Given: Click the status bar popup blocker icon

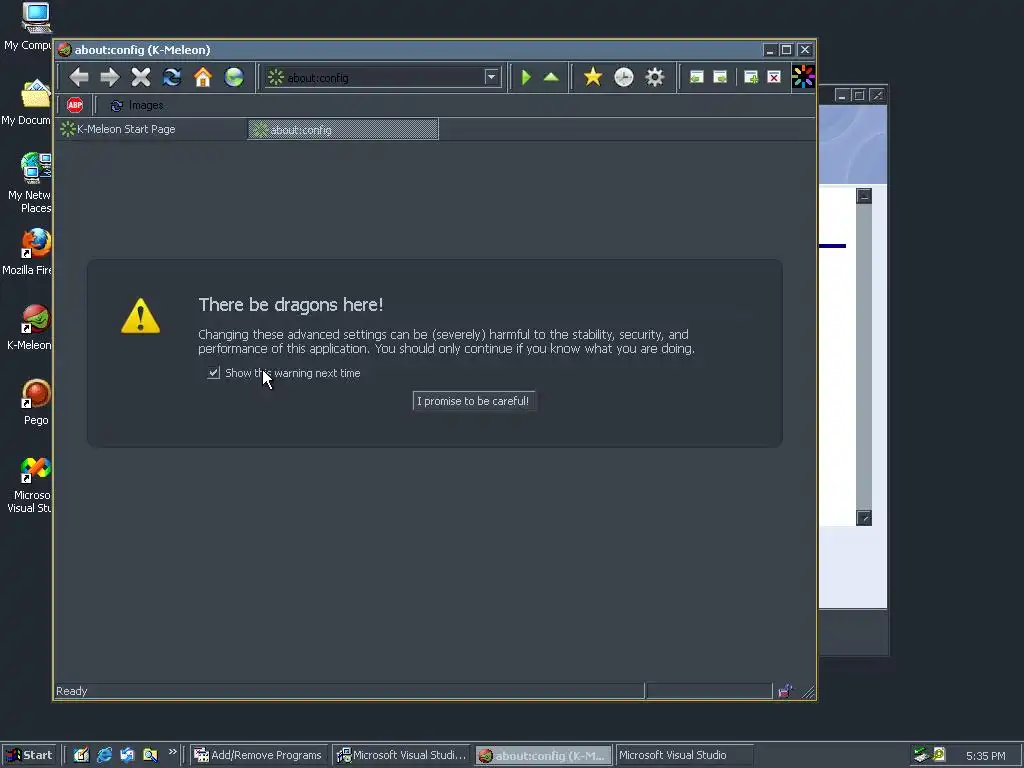Looking at the screenshot, I should [x=784, y=691].
